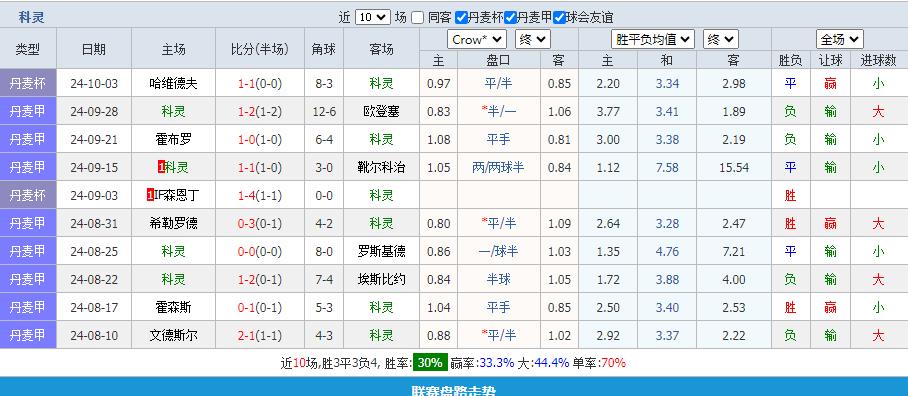Click the 1-2(1-2) score on 24-09-28

(259, 111)
